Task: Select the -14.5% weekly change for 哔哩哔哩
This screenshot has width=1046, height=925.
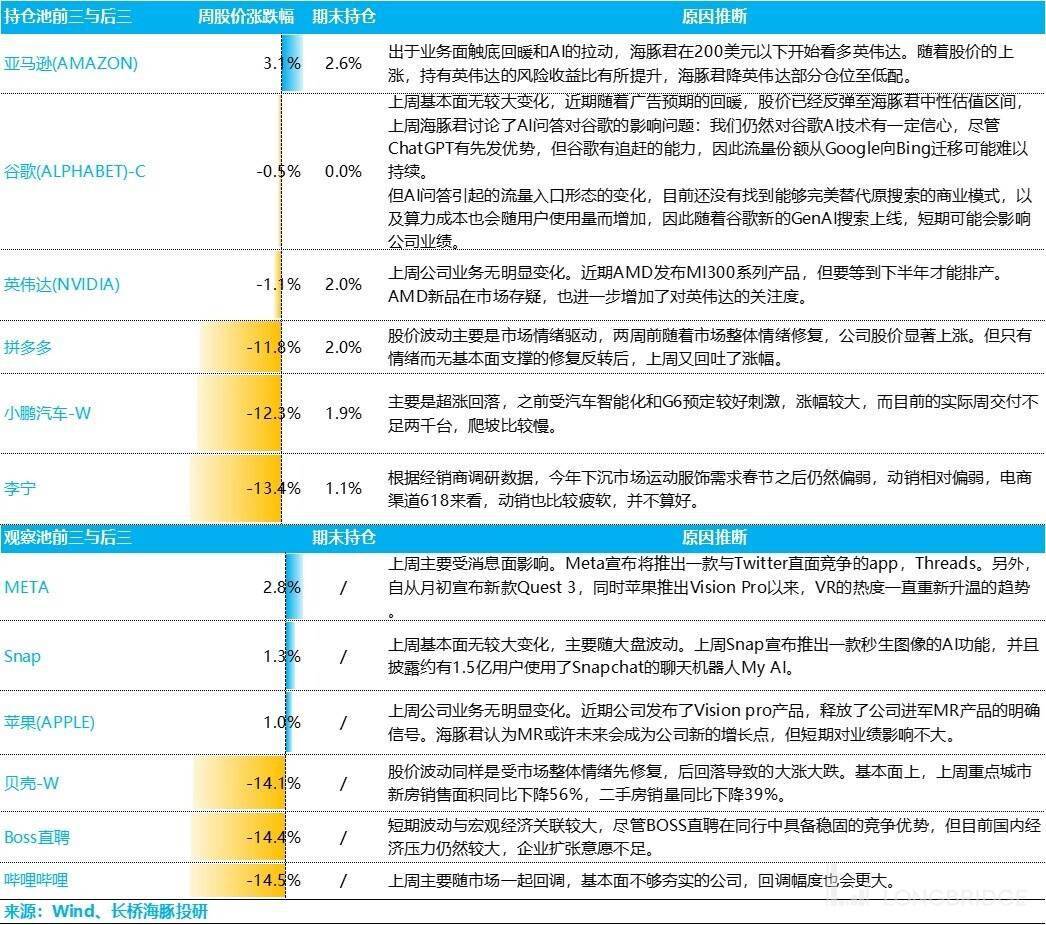Action: (274, 880)
